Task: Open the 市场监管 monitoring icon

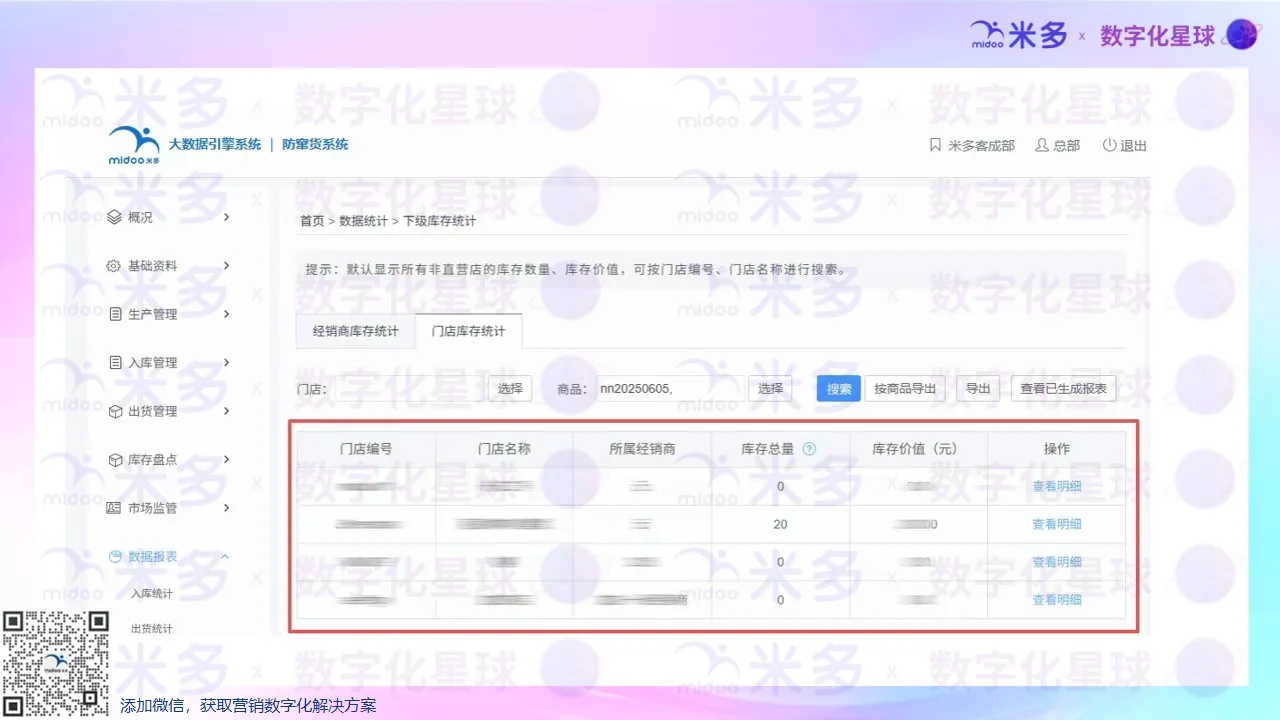Action: (113, 507)
